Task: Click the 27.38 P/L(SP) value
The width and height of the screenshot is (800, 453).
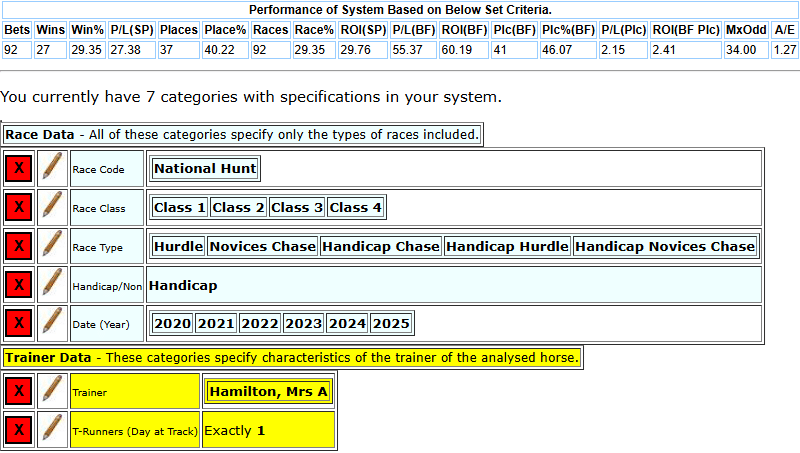Action: pos(132,50)
